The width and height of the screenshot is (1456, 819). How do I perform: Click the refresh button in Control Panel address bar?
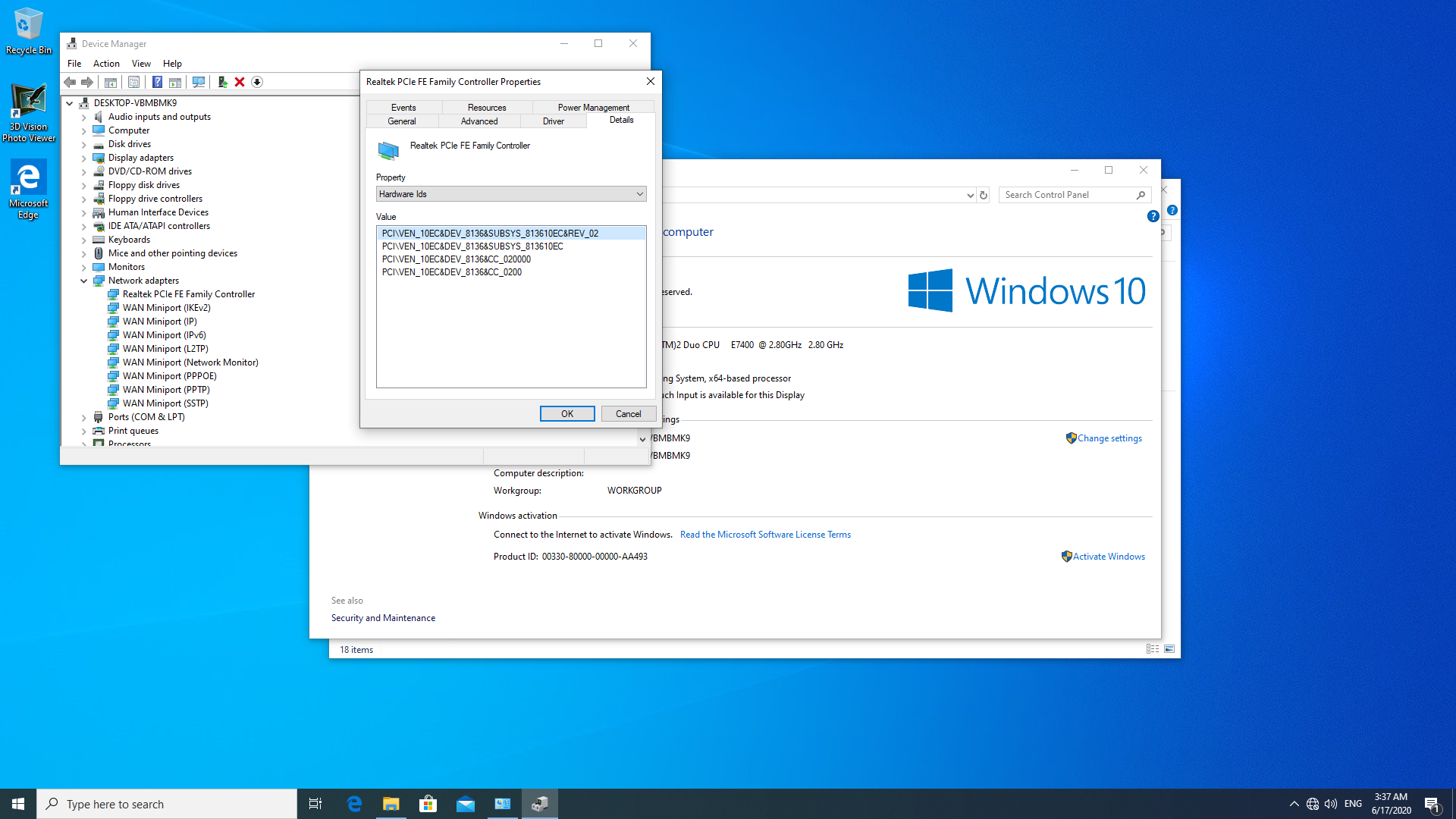point(984,195)
